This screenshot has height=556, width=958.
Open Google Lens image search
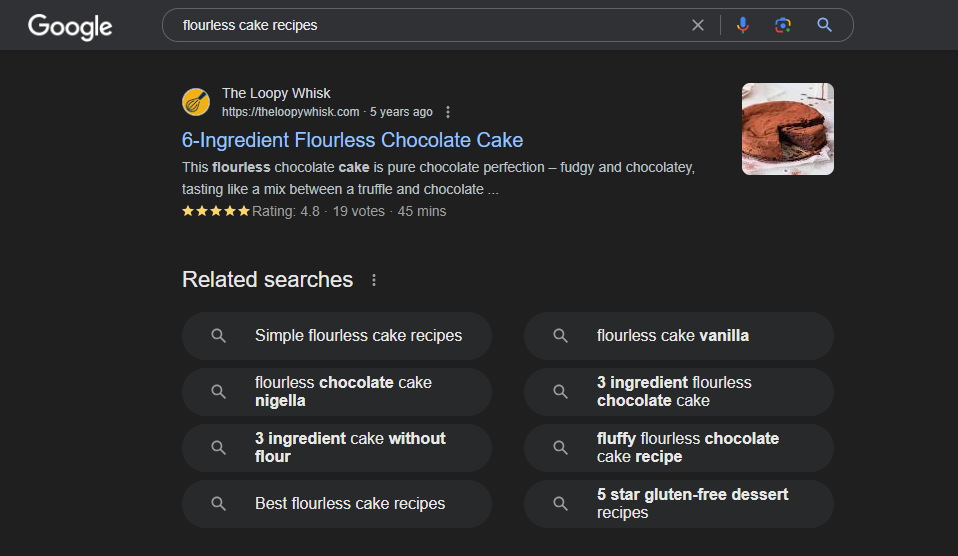[x=783, y=25]
